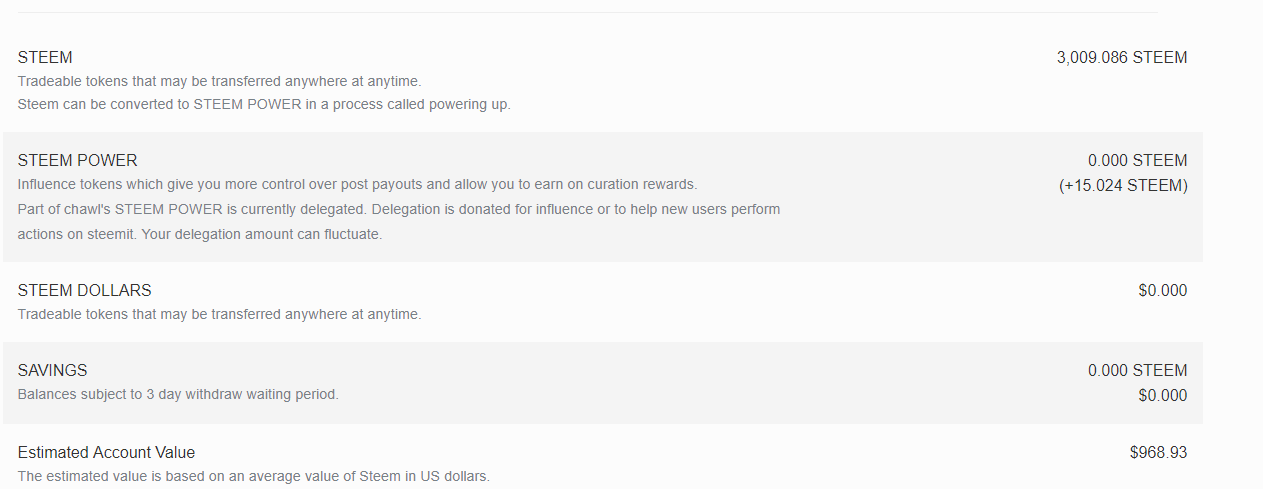This screenshot has height=489, width=1263.
Task: Open the 3,009.086 STEEM balance dropdown
Action: (1121, 58)
